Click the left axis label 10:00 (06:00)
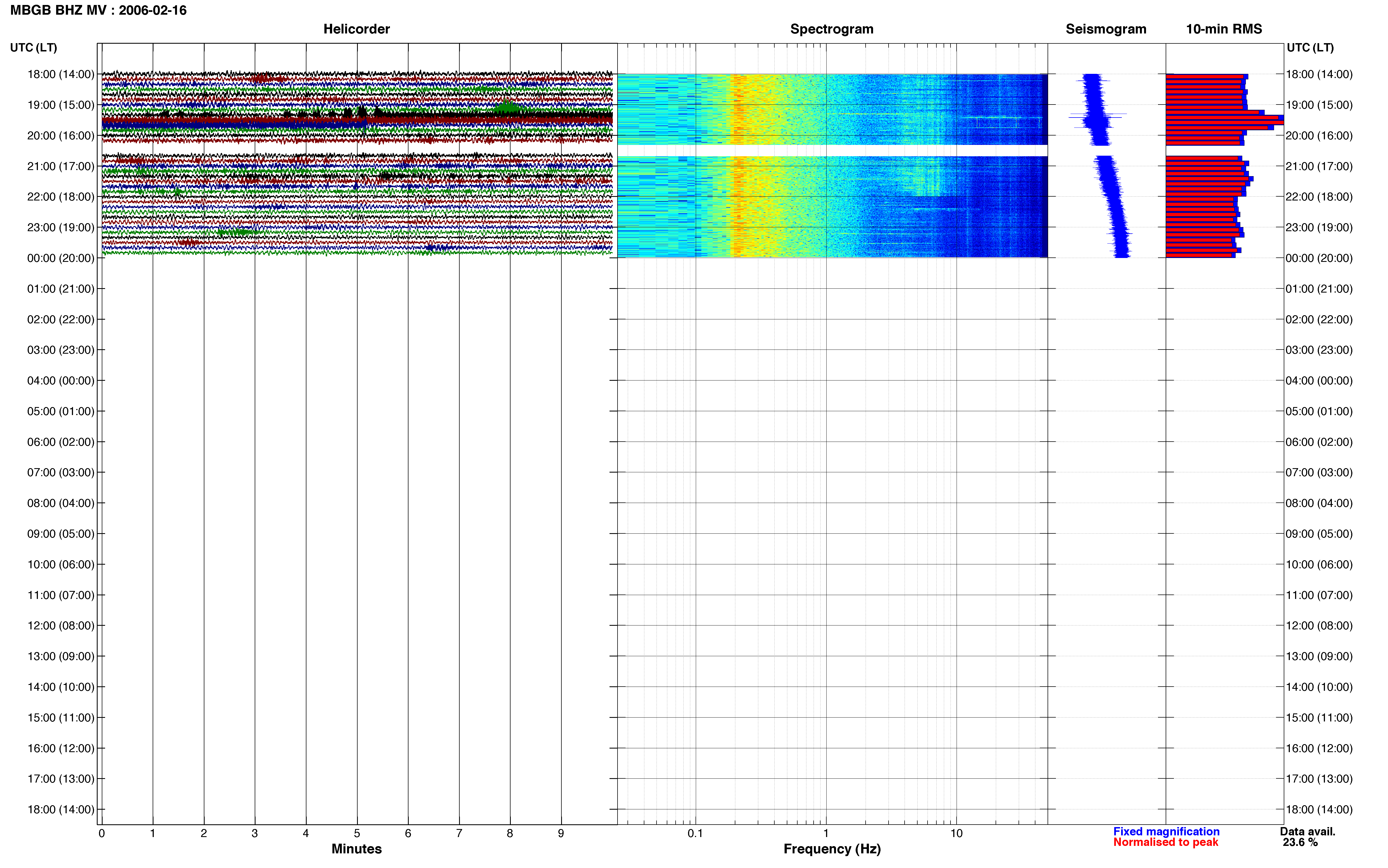 [61, 564]
